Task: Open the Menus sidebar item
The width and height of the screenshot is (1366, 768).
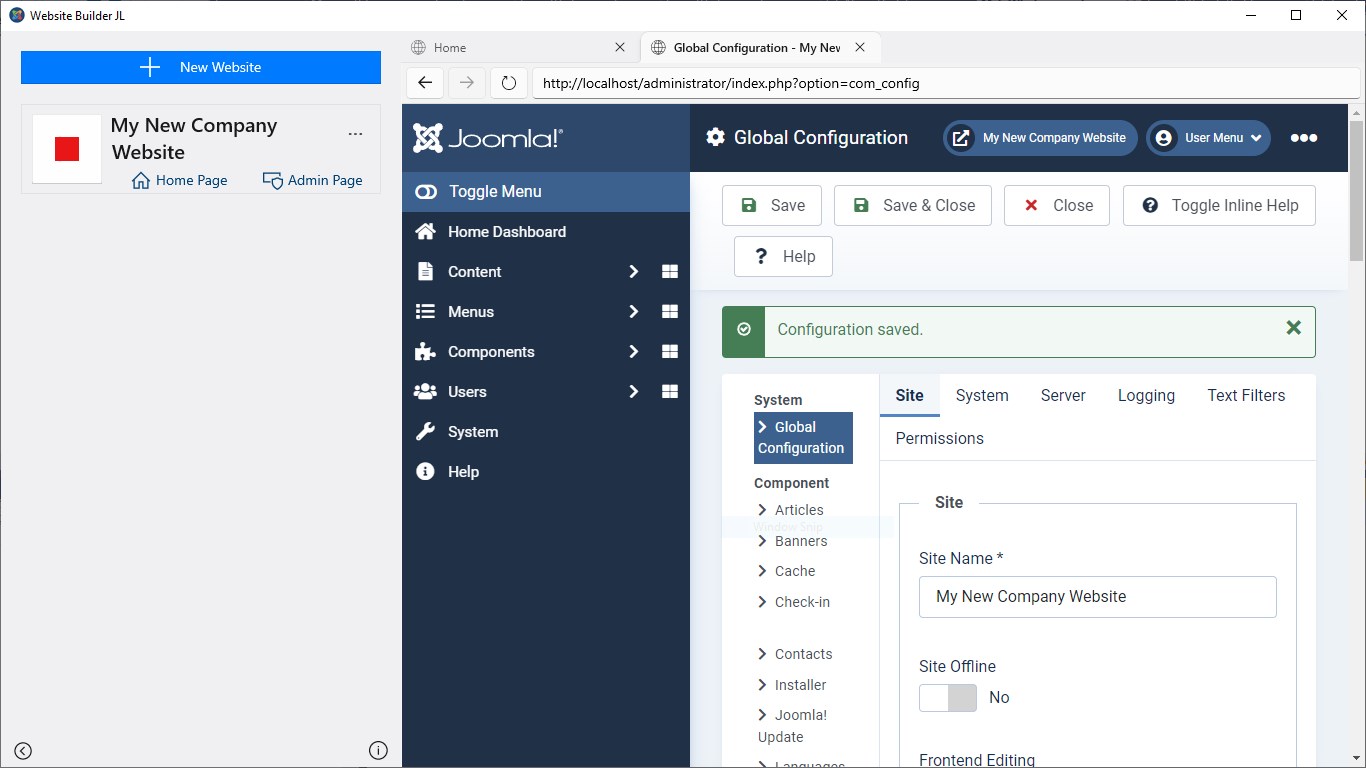Action: (471, 312)
